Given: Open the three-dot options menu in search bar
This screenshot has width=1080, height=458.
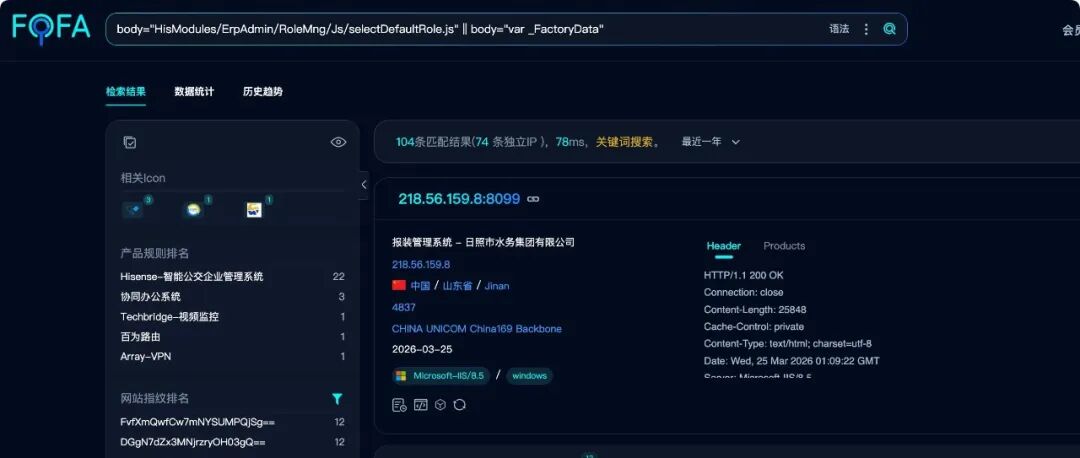Looking at the screenshot, I should pyautogui.click(x=866, y=29).
